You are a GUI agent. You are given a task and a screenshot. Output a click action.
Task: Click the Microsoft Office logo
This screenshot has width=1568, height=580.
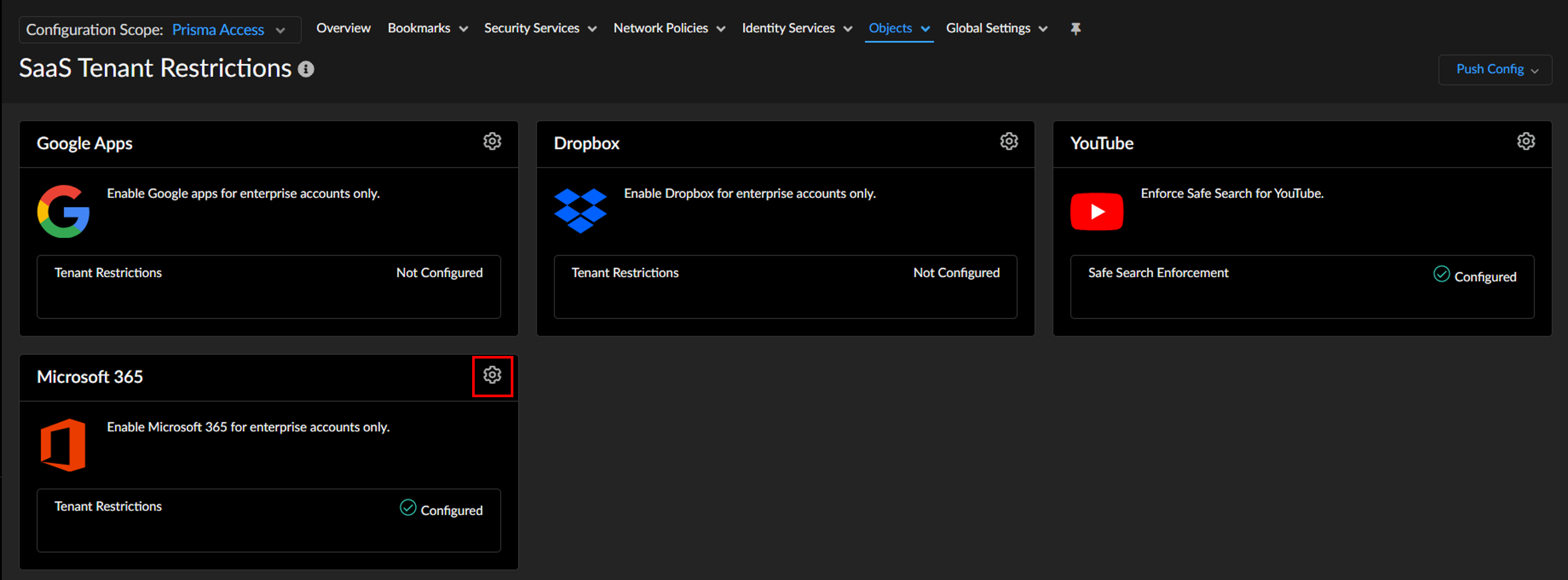click(63, 445)
